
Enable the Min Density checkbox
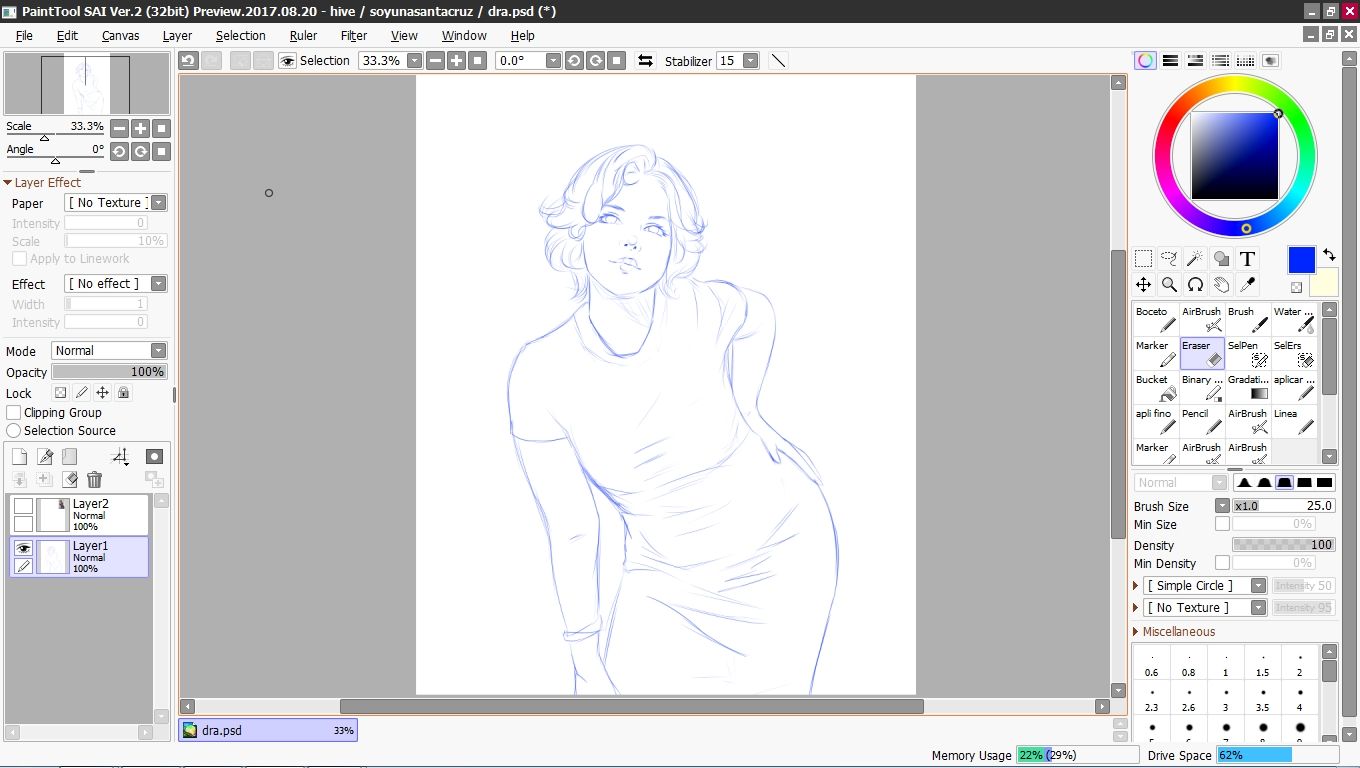pyautogui.click(x=1222, y=563)
